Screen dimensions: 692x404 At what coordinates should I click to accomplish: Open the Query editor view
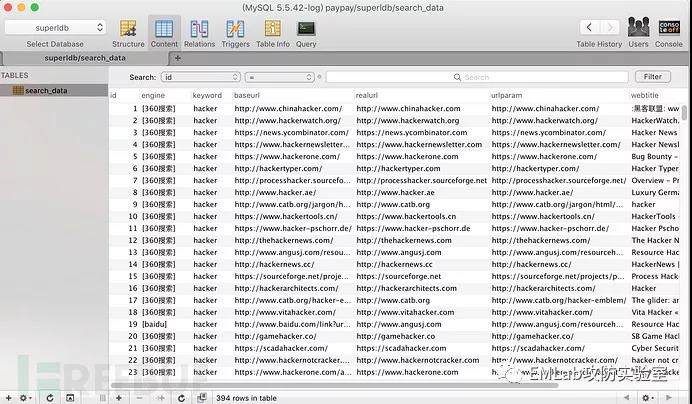coord(306,33)
